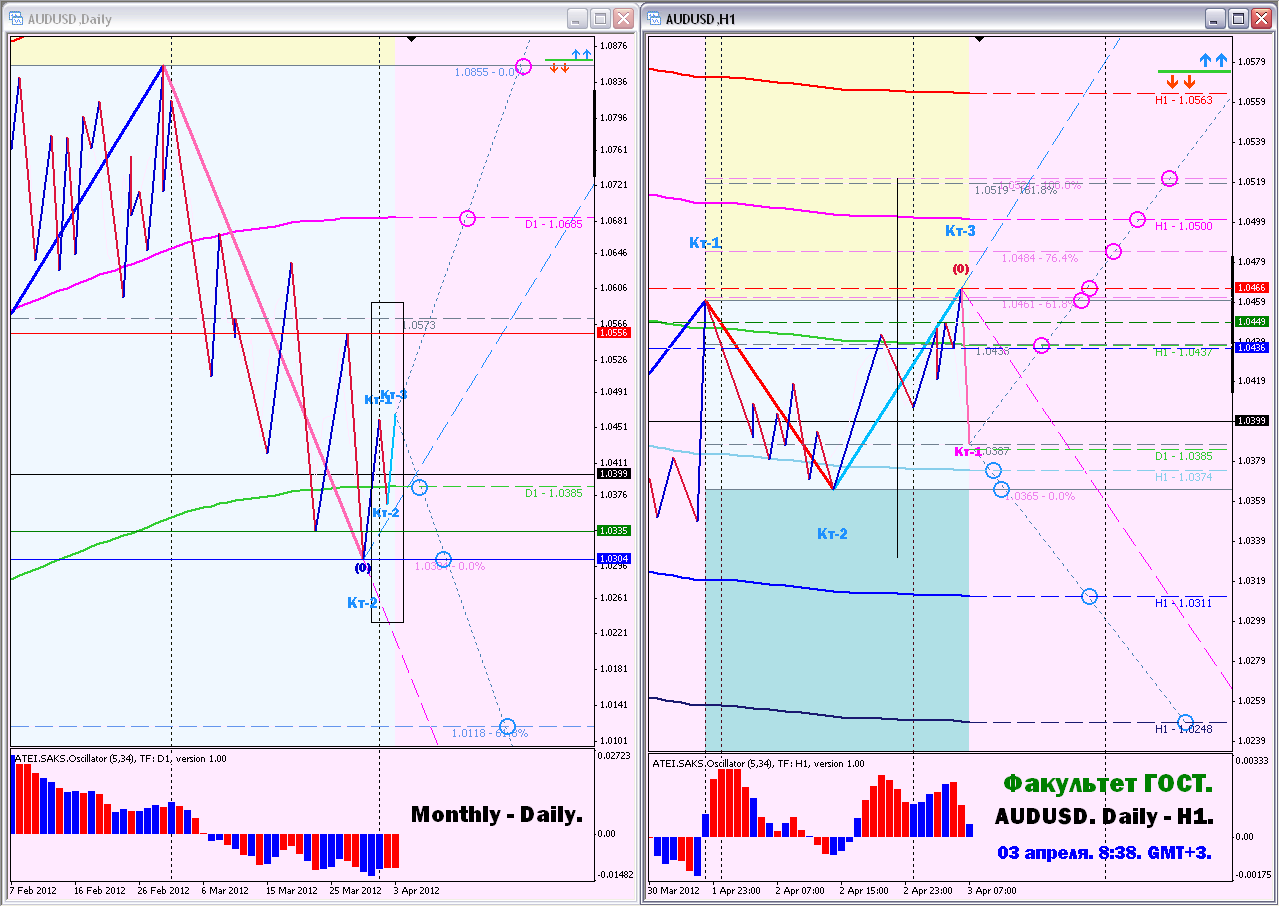
Task: Select magenta circle on 1.0484 - 76.4% line
Action: pos(1113,251)
